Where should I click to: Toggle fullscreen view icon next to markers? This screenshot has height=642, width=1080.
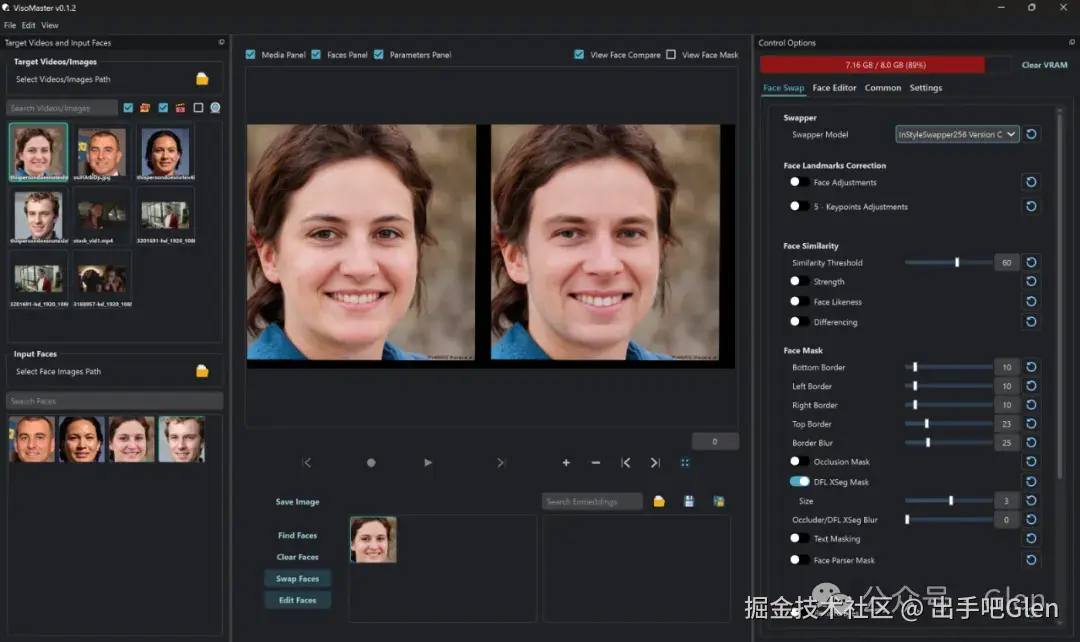click(685, 463)
